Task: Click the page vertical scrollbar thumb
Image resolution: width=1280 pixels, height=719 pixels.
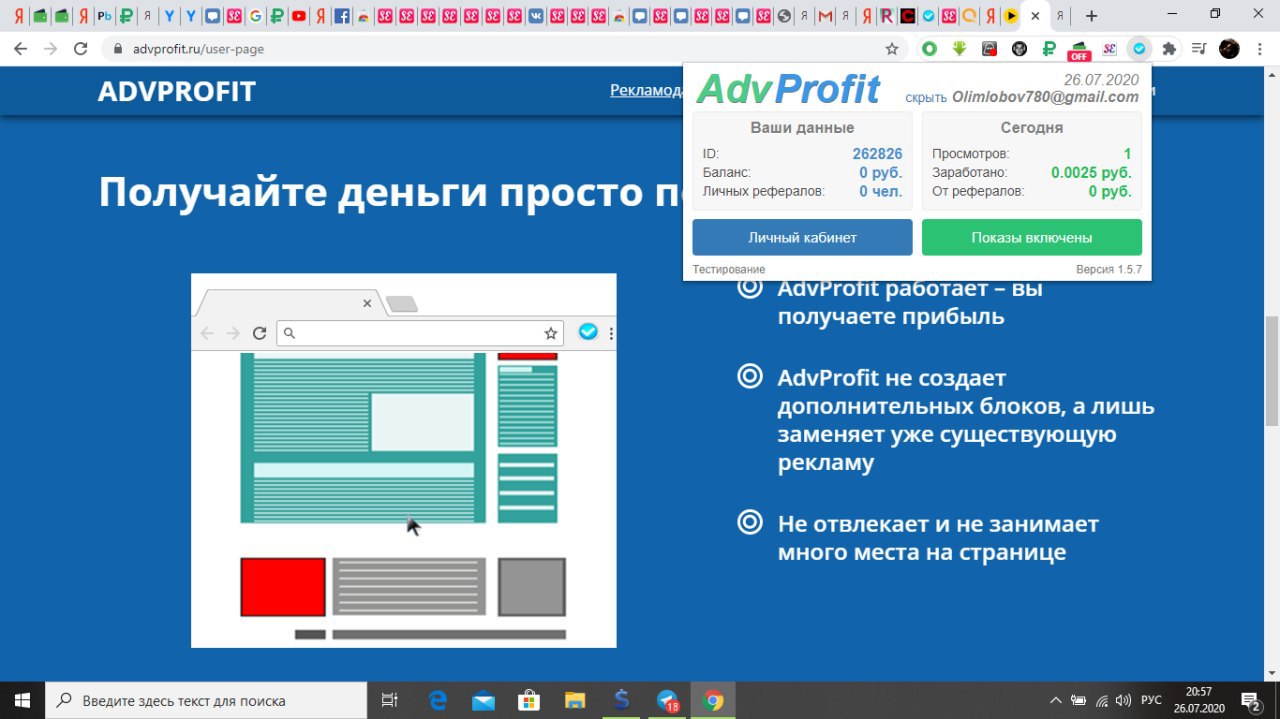Action: pos(1272,370)
